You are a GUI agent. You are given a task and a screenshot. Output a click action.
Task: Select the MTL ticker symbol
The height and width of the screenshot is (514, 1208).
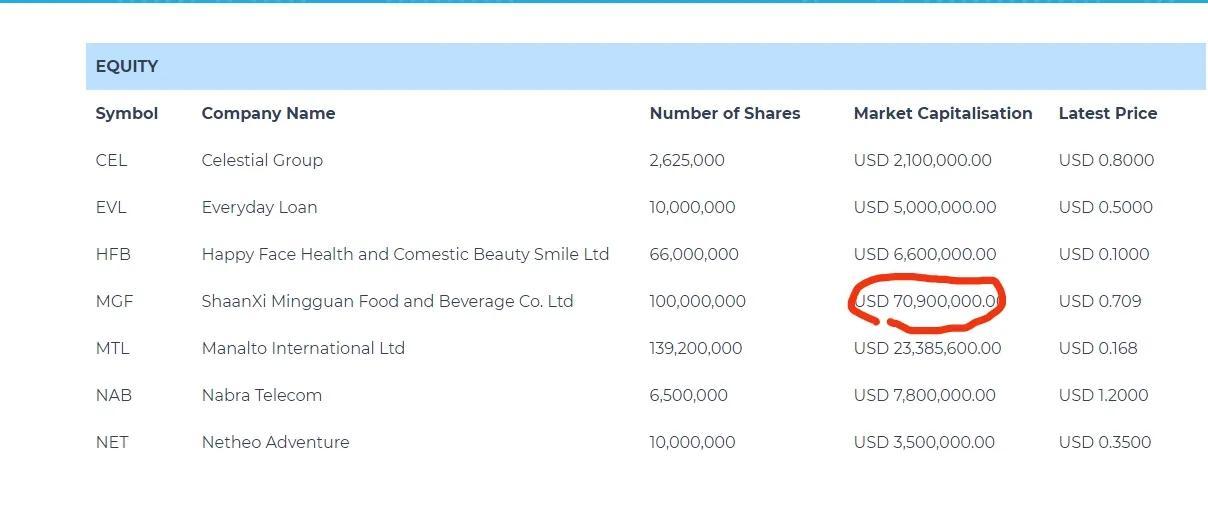(x=112, y=349)
